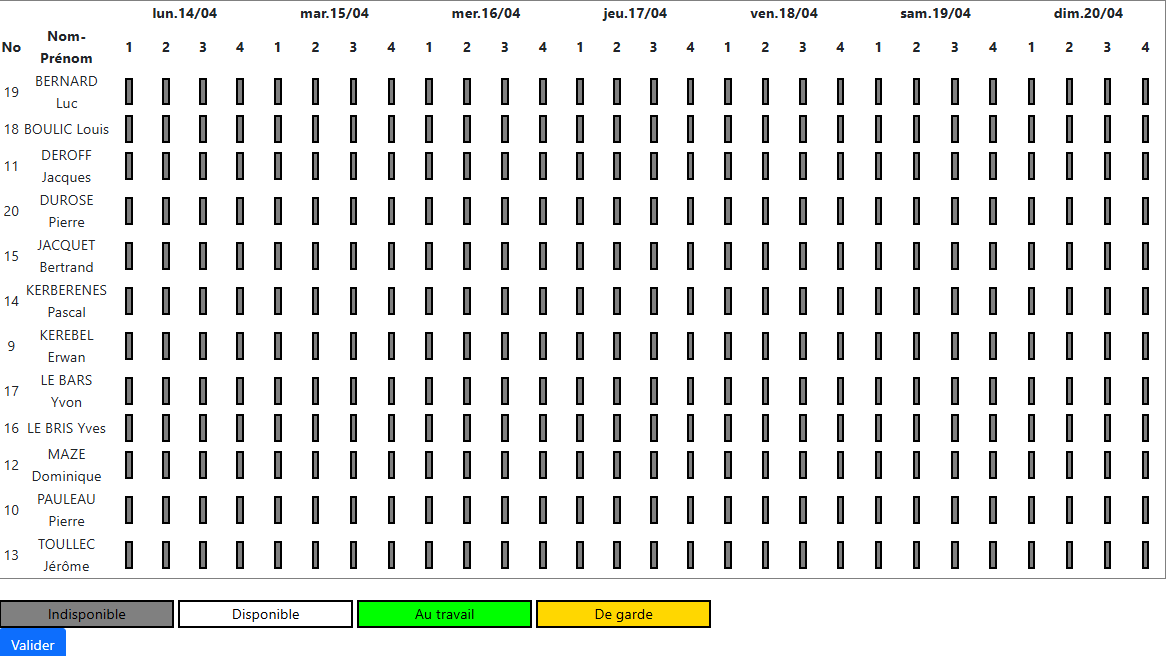
Task: Toggle TOULLEC Jérôme slot 4 on dim.20/04
Action: (1145, 555)
